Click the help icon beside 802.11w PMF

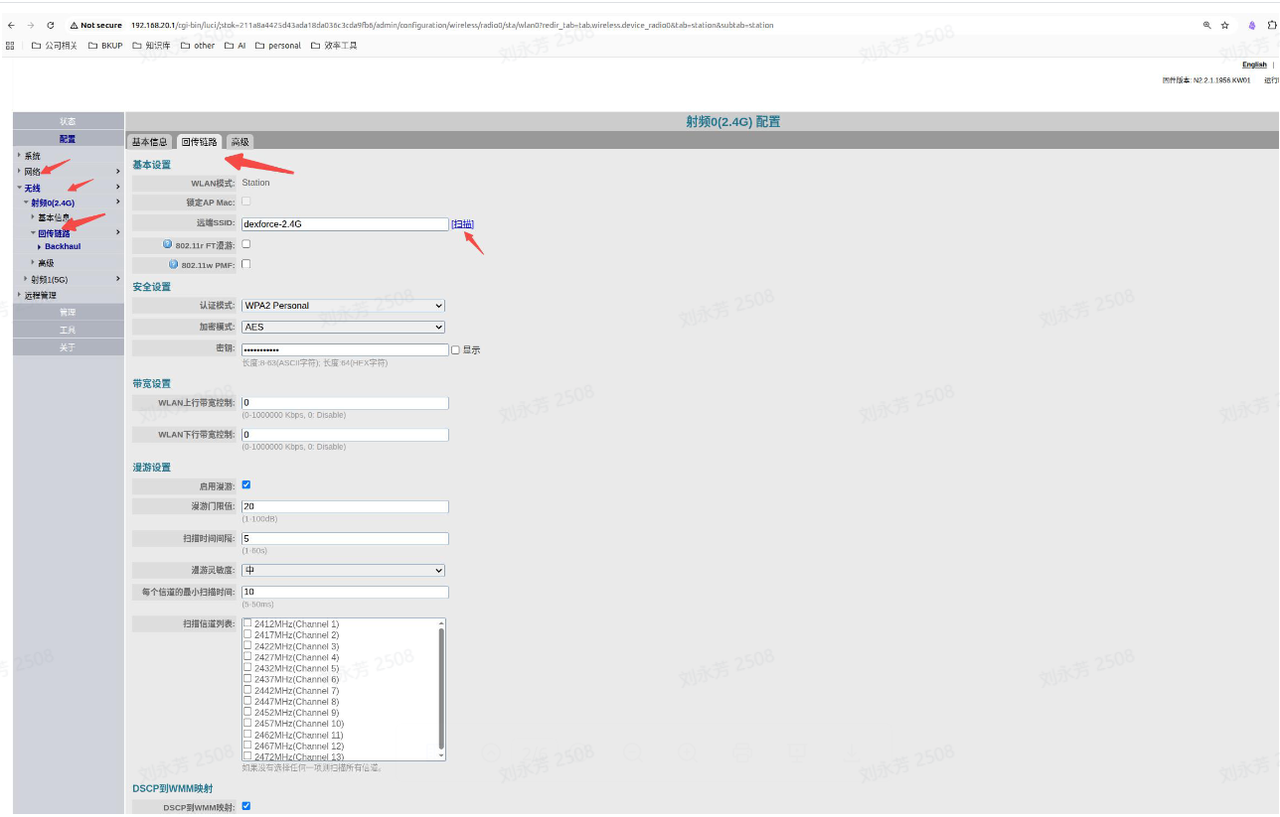(174, 264)
